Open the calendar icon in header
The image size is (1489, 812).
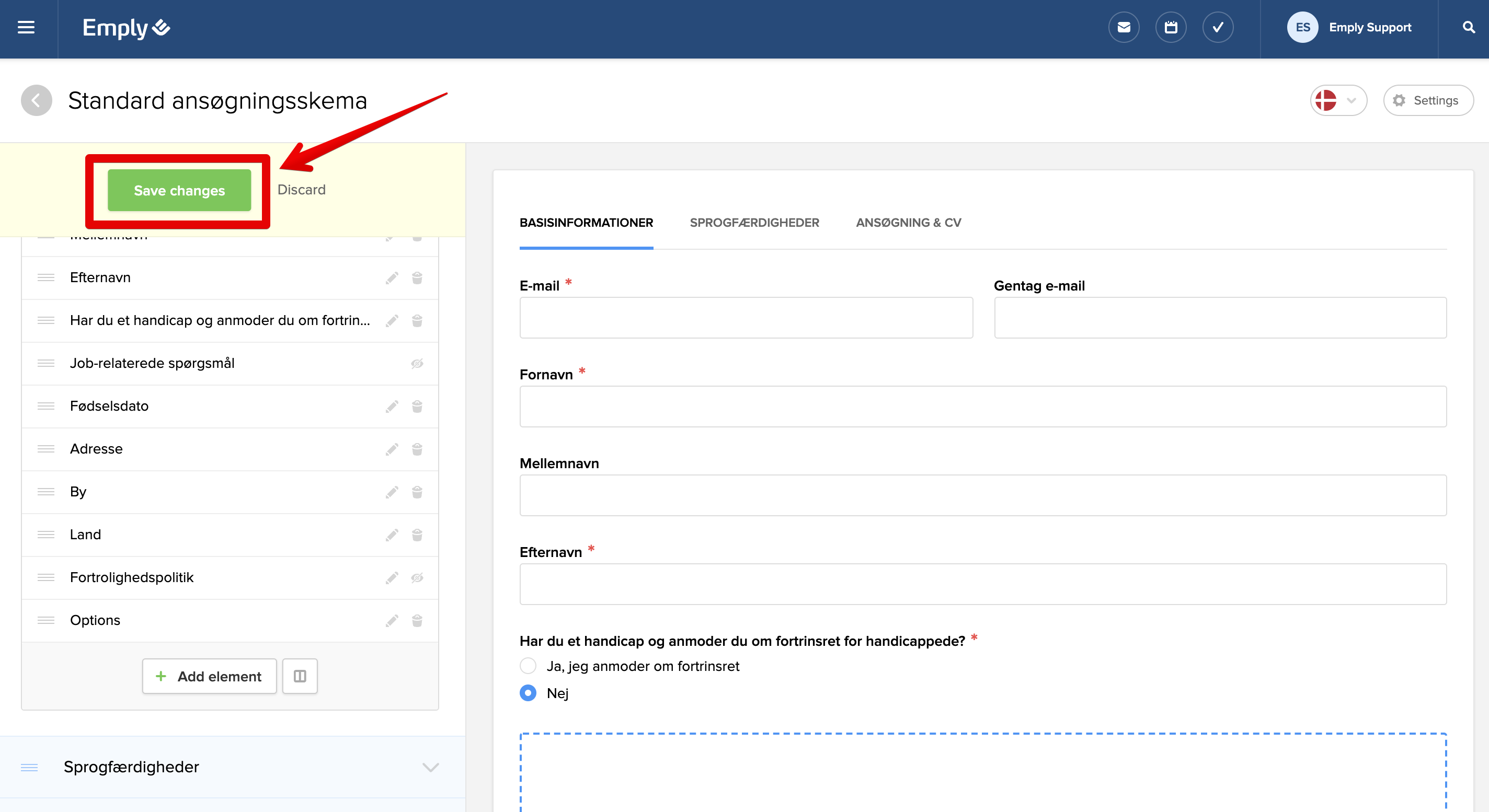coord(1171,27)
